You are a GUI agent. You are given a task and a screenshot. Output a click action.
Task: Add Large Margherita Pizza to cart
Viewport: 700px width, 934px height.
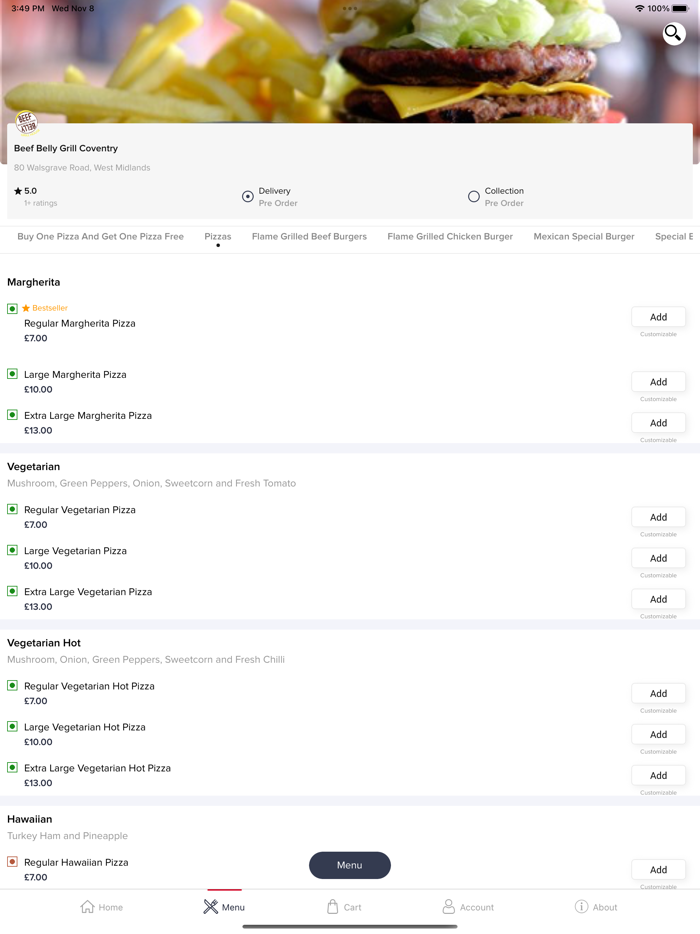pos(658,382)
